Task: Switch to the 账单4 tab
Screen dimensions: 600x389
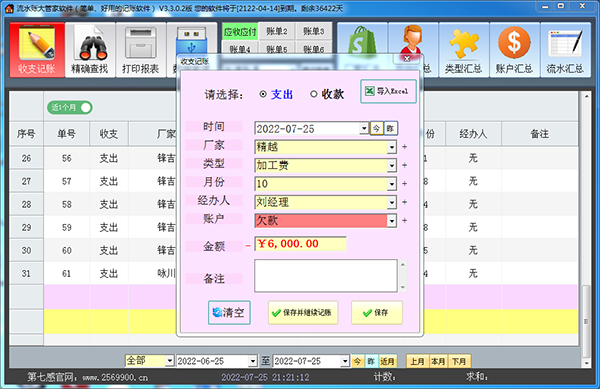Action: (240, 49)
